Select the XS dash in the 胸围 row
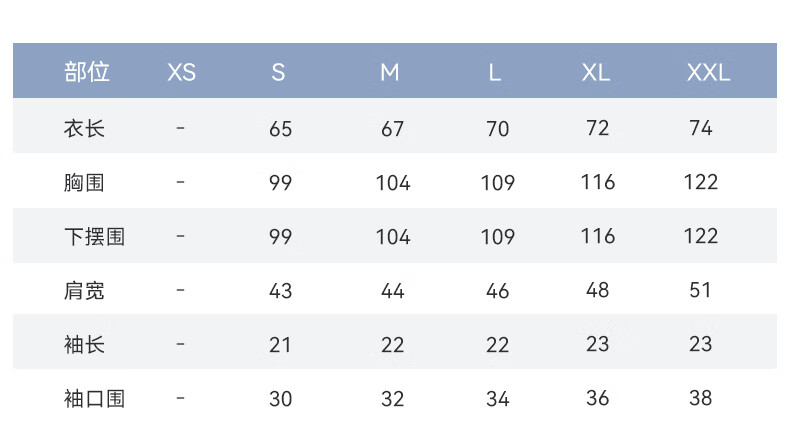Image resolution: width=790 pixels, height=433 pixels. pyautogui.click(x=180, y=182)
